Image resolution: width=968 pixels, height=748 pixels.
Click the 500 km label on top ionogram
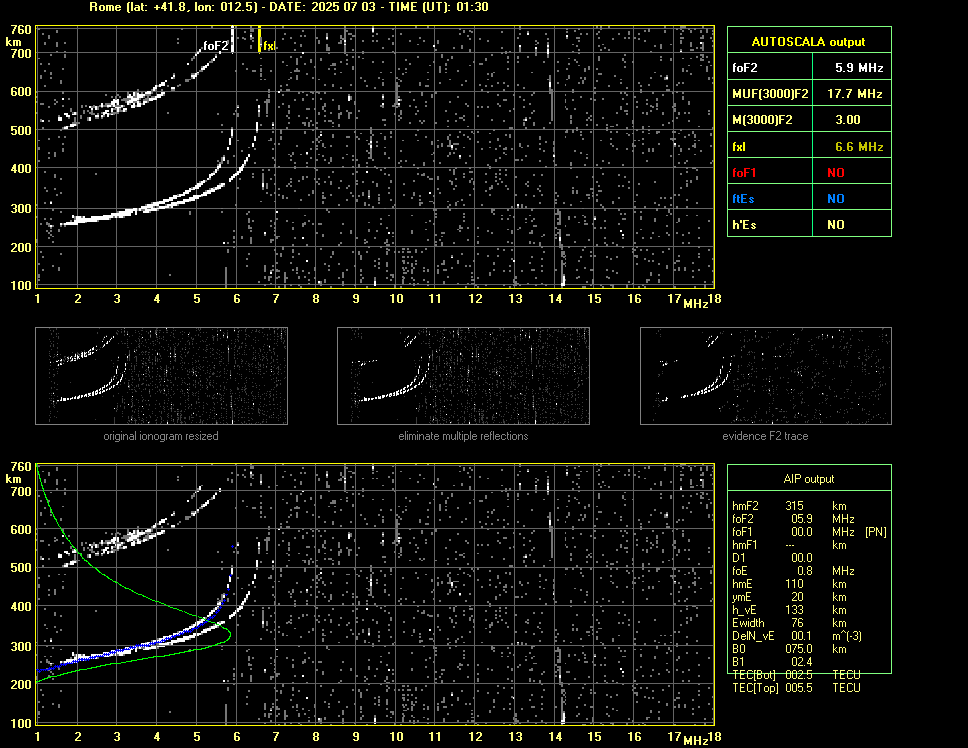click(21, 130)
